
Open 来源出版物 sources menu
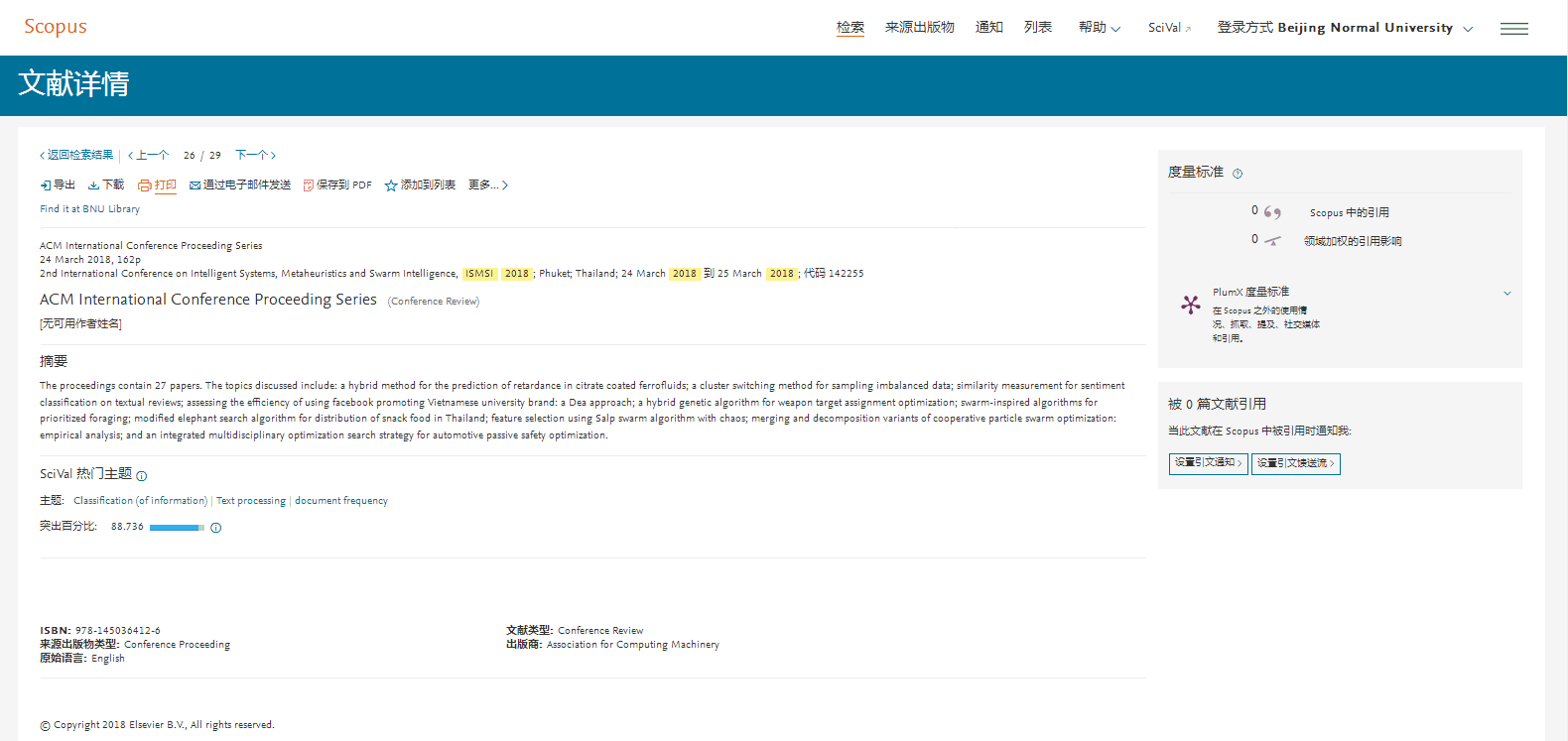pyautogui.click(x=920, y=28)
